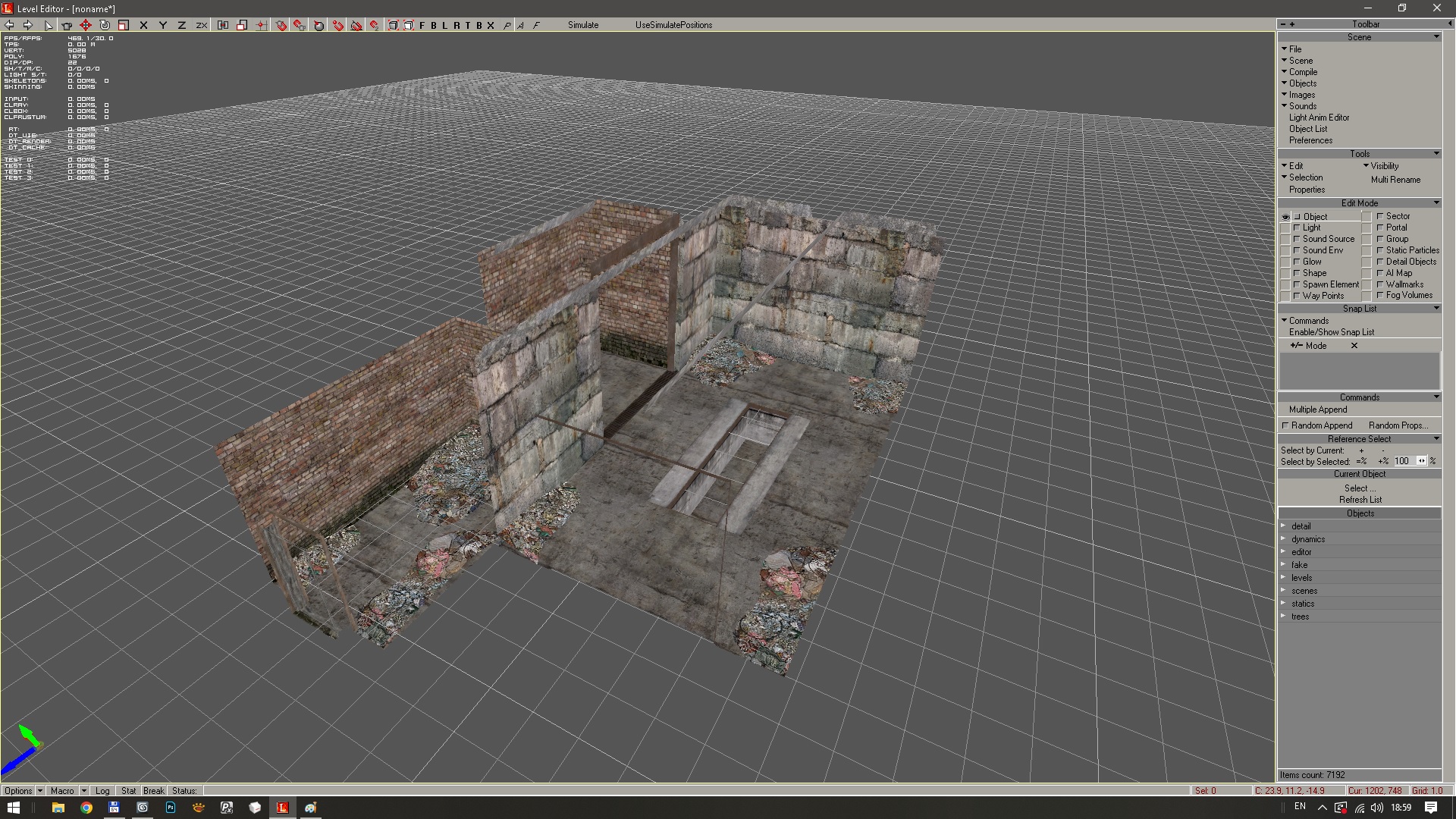Switch to Front view F
This screenshot has height=819, width=1456.
(x=422, y=25)
